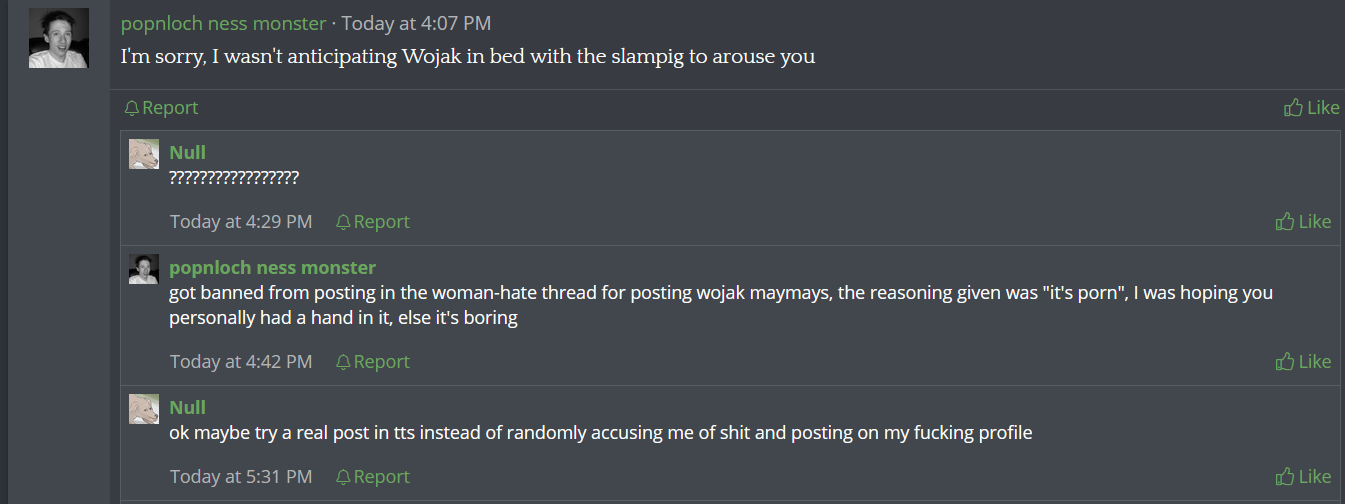The height and width of the screenshot is (504, 1345).
Task: Report Null's 4:29 PM comment
Action: (372, 222)
